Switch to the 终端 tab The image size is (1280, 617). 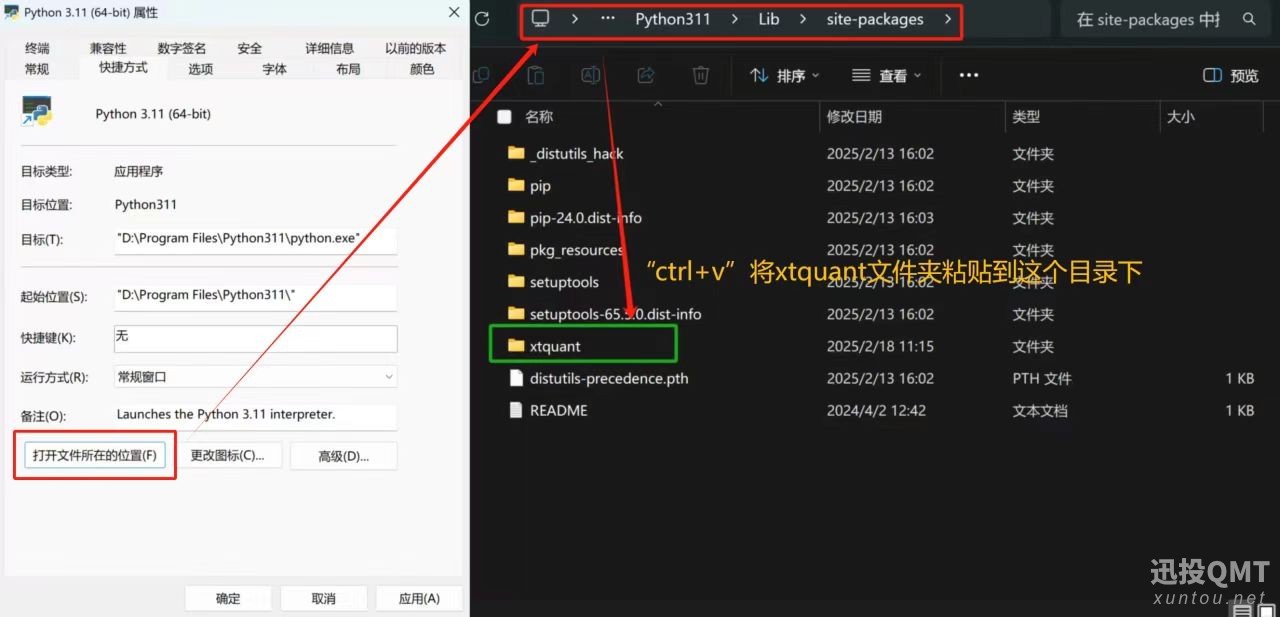click(x=37, y=48)
